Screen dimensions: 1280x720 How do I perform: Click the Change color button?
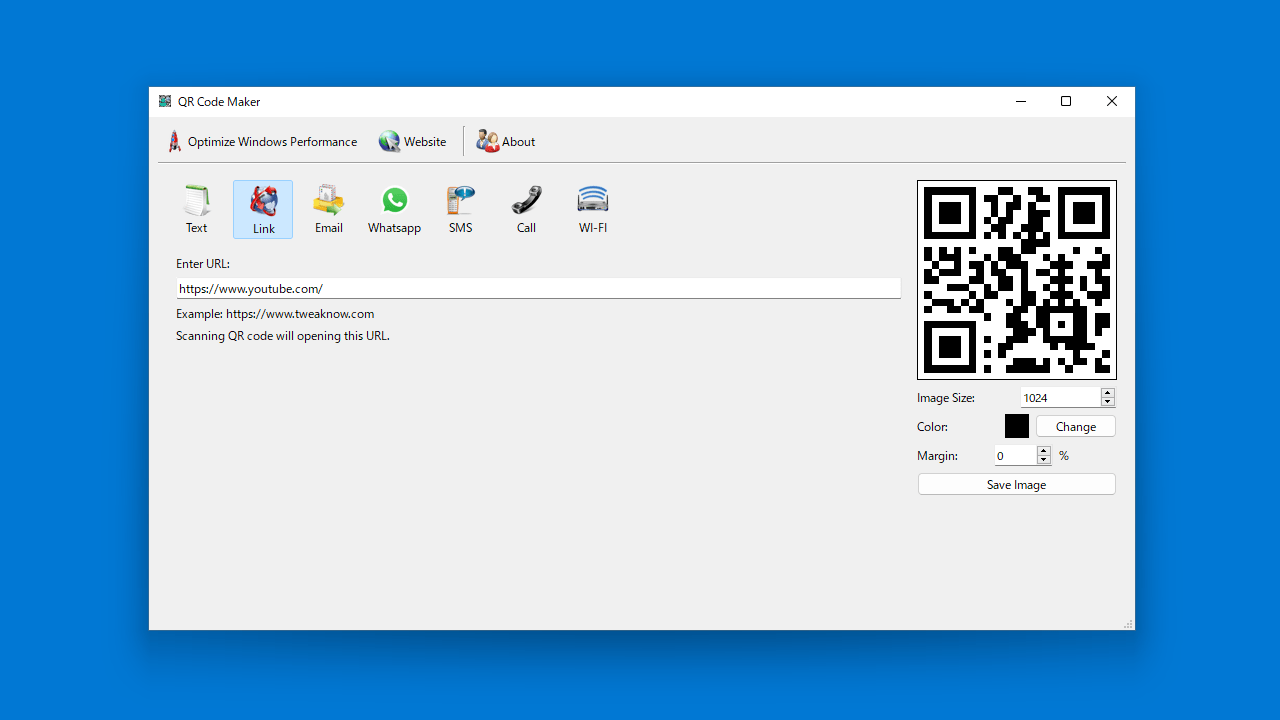click(x=1076, y=426)
